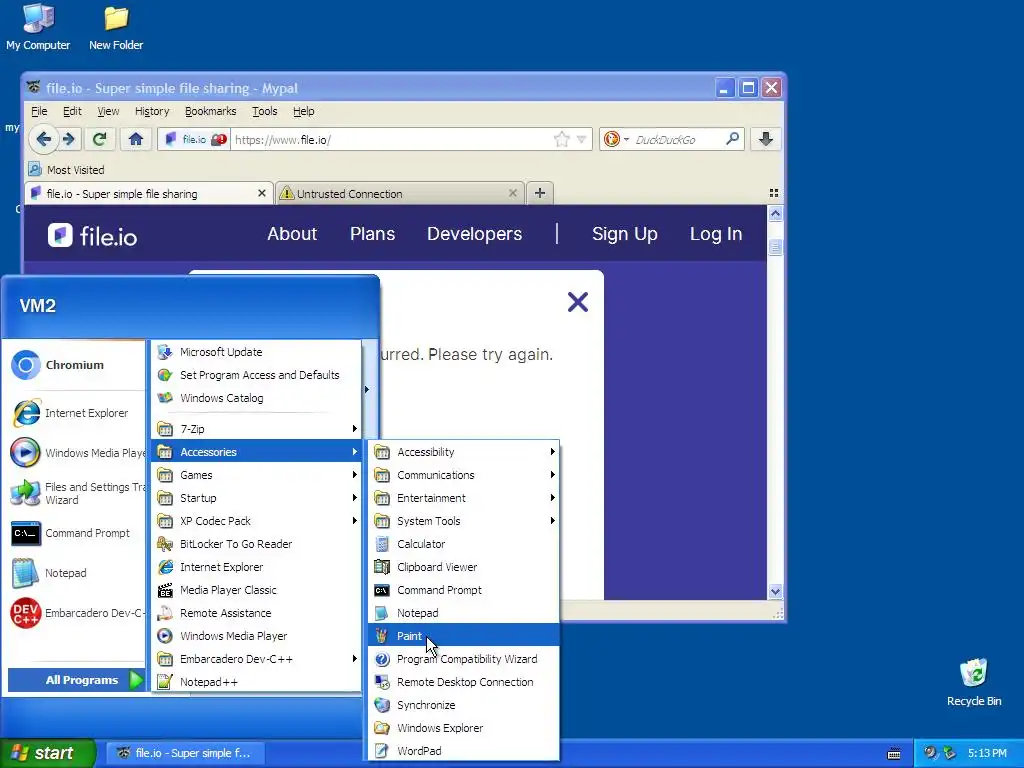Image resolution: width=1024 pixels, height=768 pixels.
Task: Click the All Programs button
Action: 76,680
